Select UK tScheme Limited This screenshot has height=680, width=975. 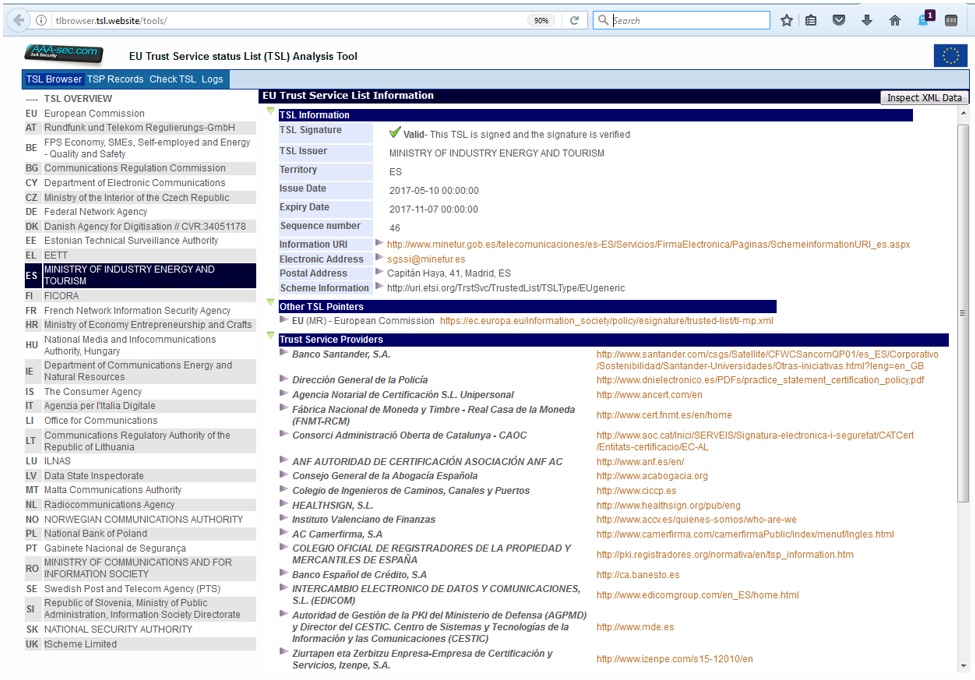pos(140,644)
